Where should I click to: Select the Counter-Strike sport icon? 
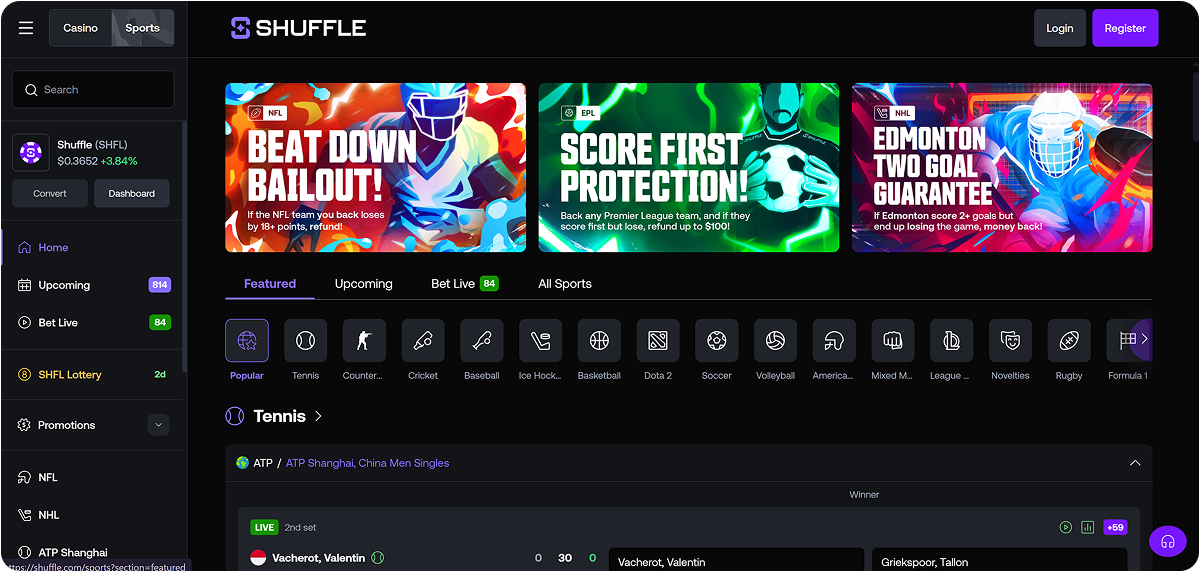coord(364,341)
